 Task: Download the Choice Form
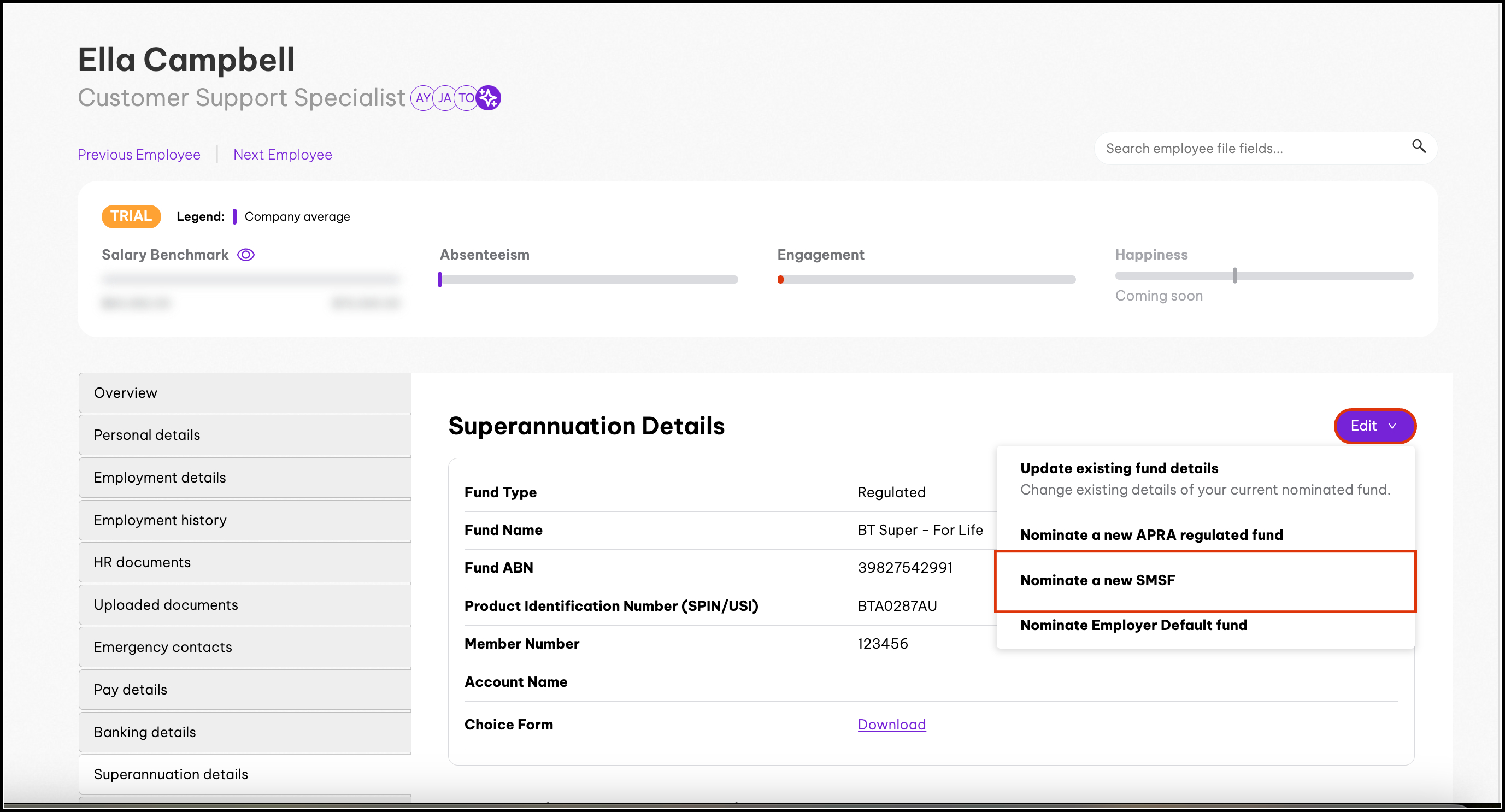pos(891,725)
